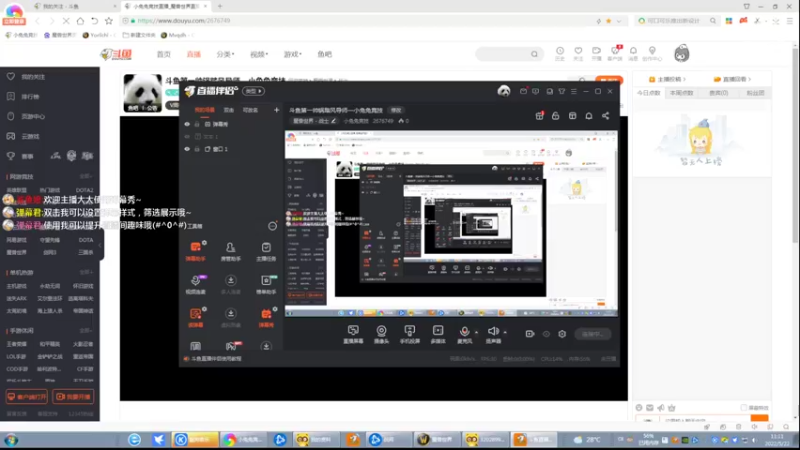Open Windows Start button
This screenshot has width=800, height=450.
click(x=11, y=439)
